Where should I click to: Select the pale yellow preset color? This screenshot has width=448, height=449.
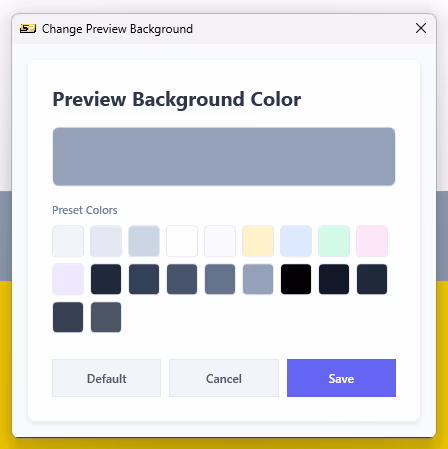(258, 241)
